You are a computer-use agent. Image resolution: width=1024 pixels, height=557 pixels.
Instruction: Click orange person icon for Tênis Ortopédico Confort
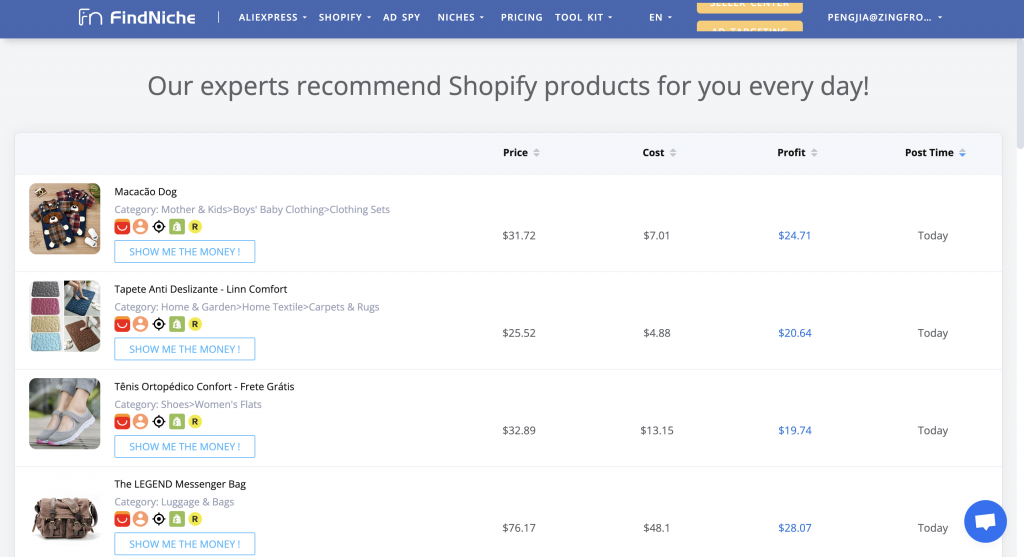[140, 421]
